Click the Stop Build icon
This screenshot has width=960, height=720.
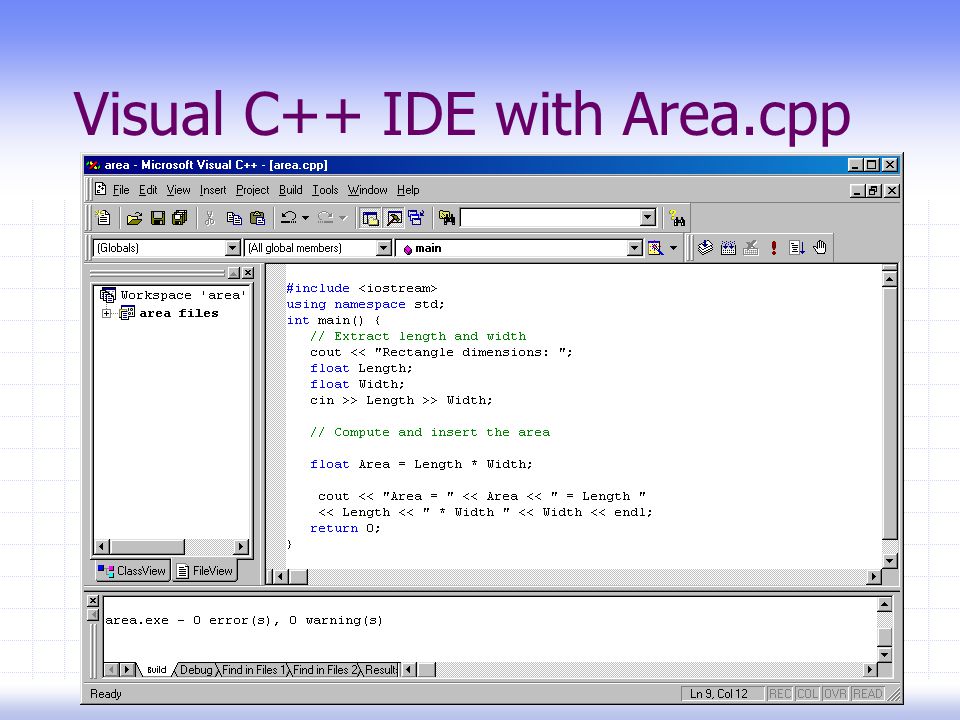[x=751, y=247]
